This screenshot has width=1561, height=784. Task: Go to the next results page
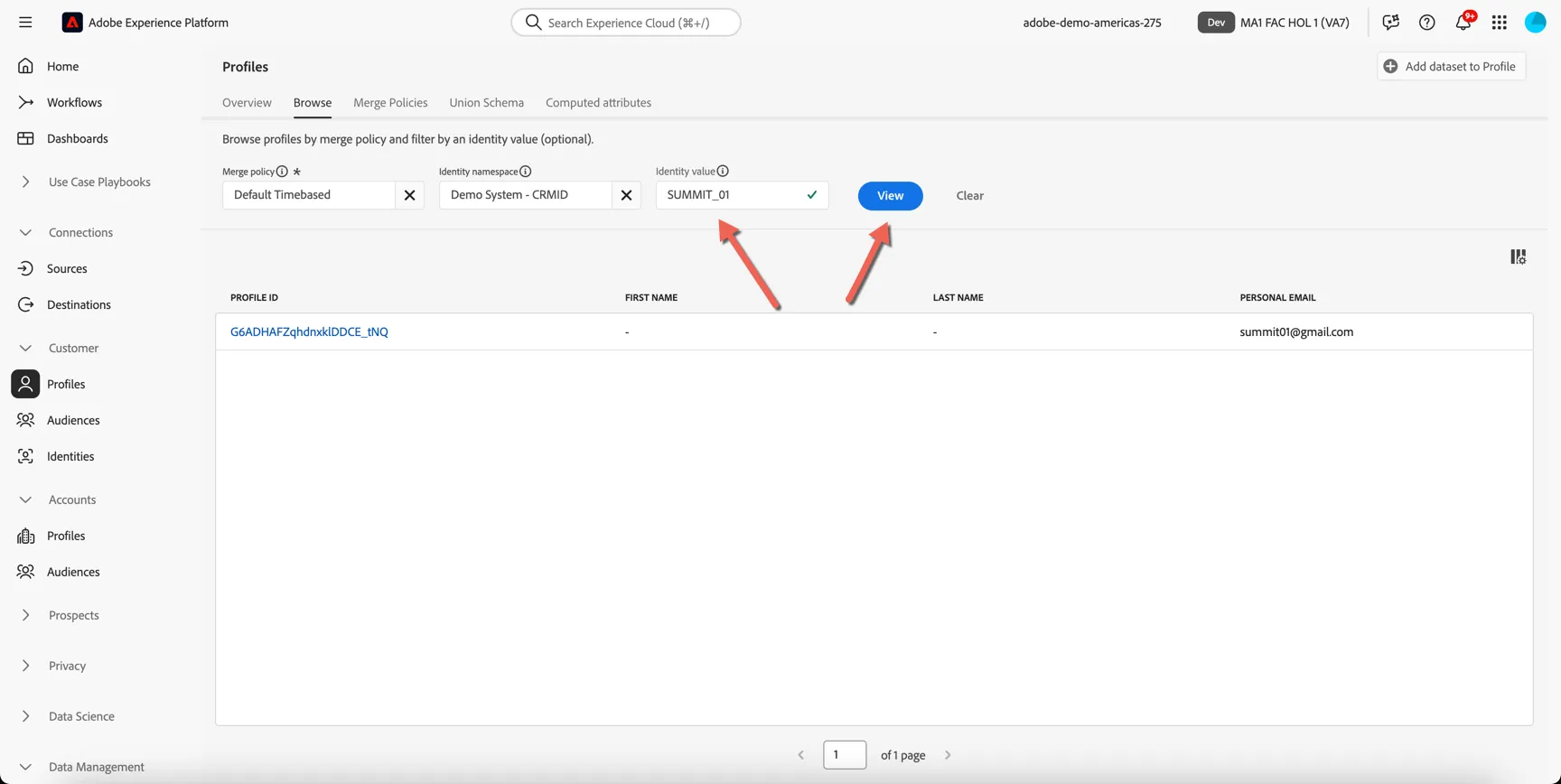948,755
